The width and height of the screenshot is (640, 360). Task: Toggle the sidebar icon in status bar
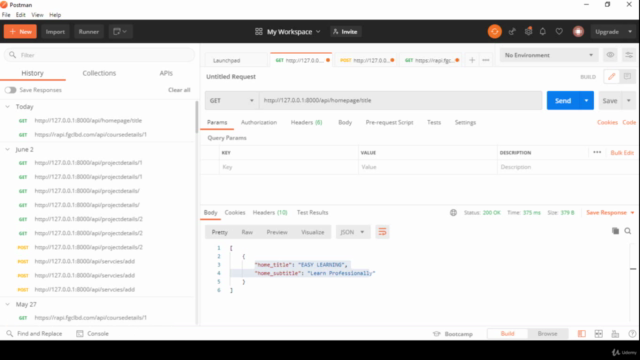click(x=582, y=334)
